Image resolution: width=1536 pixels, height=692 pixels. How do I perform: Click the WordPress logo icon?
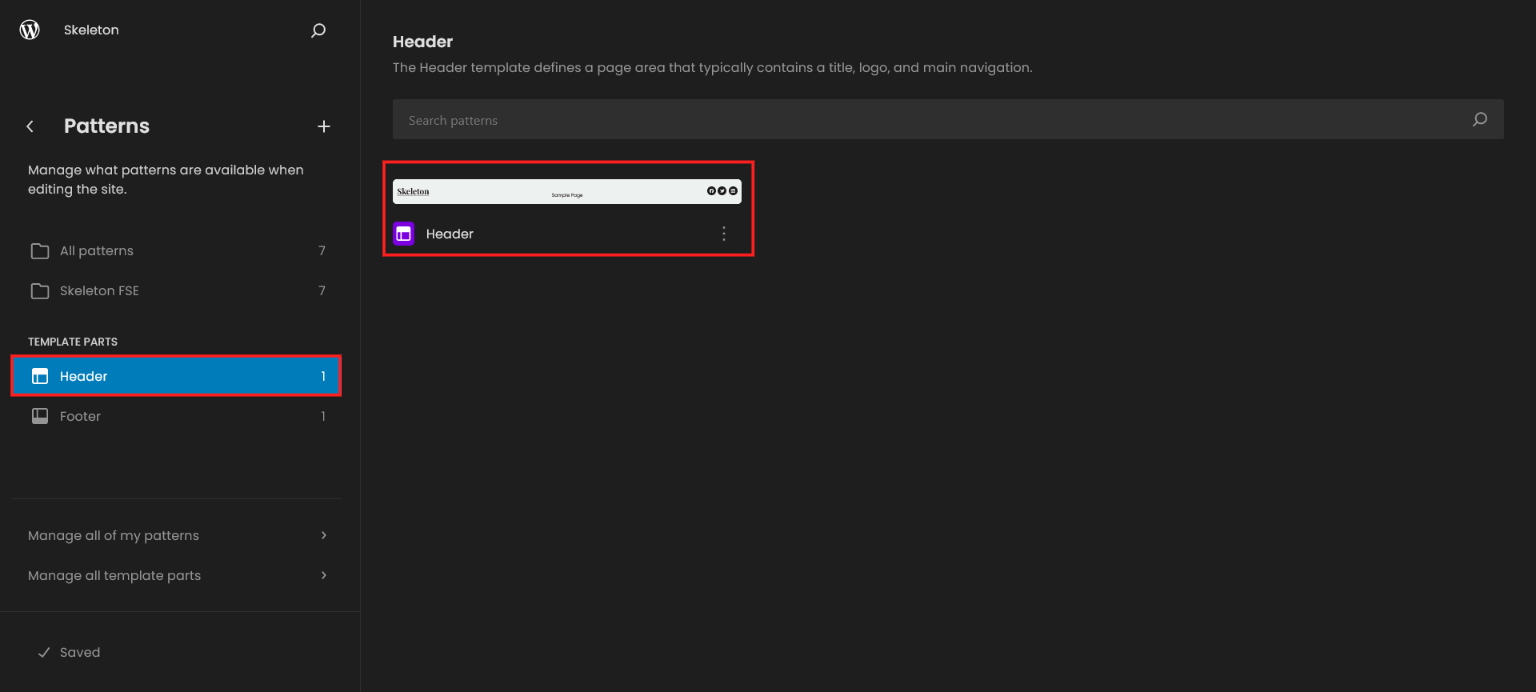point(30,30)
